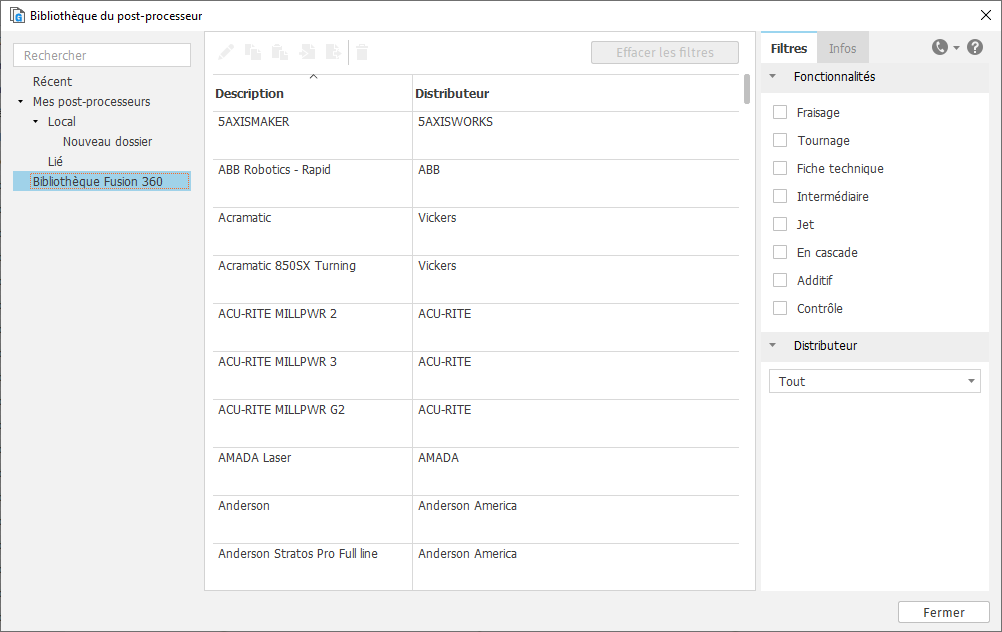The image size is (1002, 632).
Task: Open the Distributeur Tout dropdown
Action: [x=874, y=382]
